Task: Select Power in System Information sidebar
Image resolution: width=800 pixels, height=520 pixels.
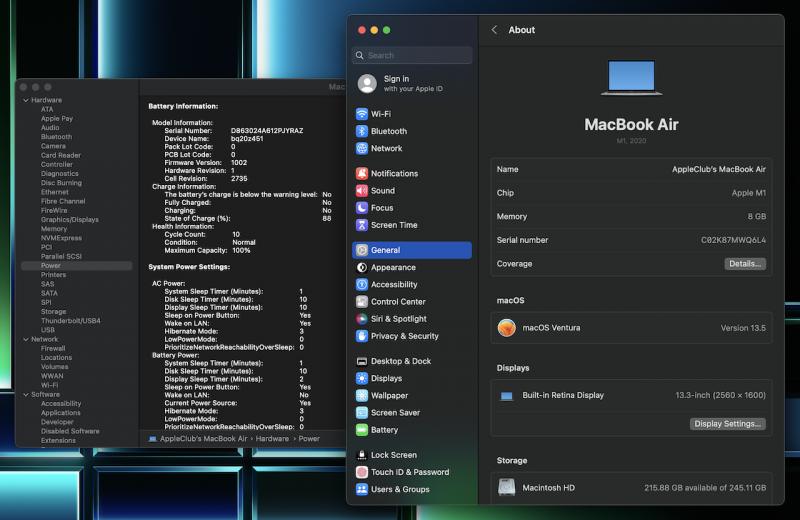Action: click(77, 265)
